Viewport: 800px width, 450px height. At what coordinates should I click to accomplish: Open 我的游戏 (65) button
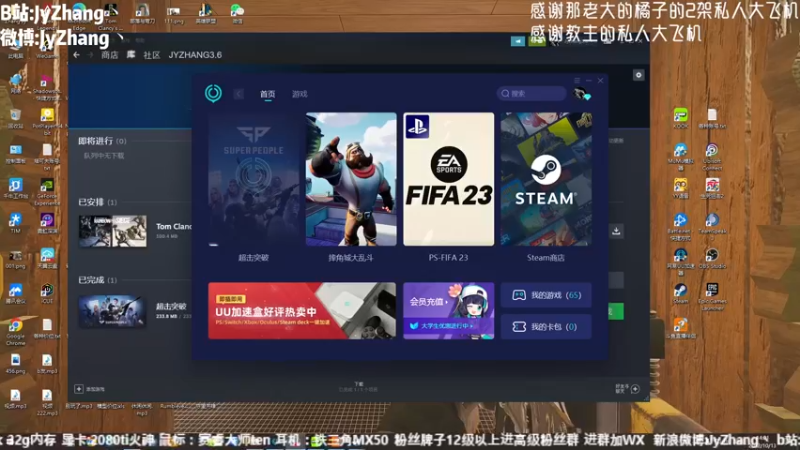pos(546,295)
